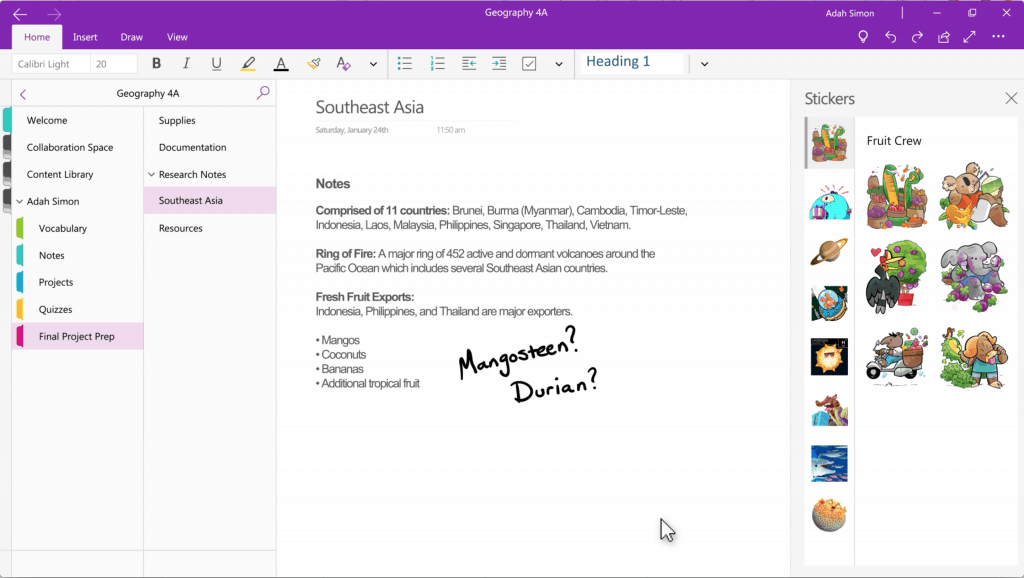
Task: Open the Final Project Prep section
Action: pyautogui.click(x=76, y=337)
